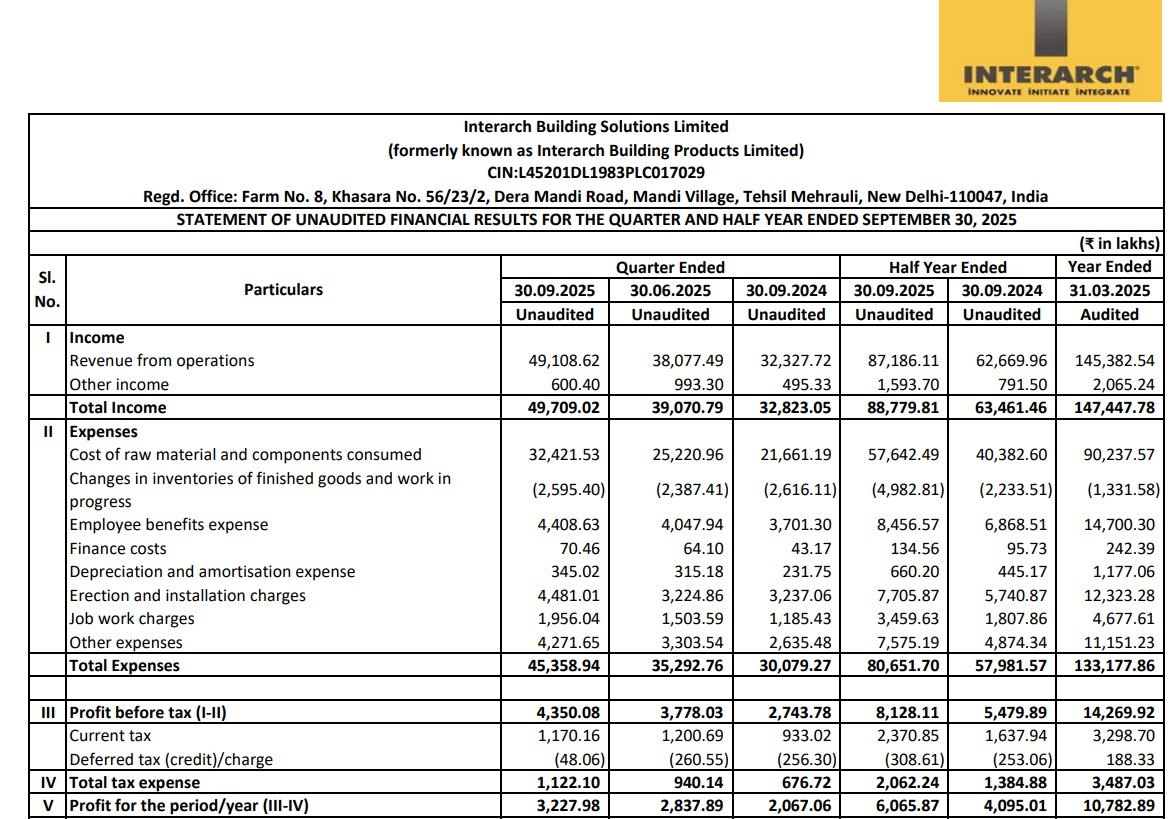Click the 30.06.2025 quarter date header
This screenshot has height=819, width=1176.
pyautogui.click(x=670, y=291)
